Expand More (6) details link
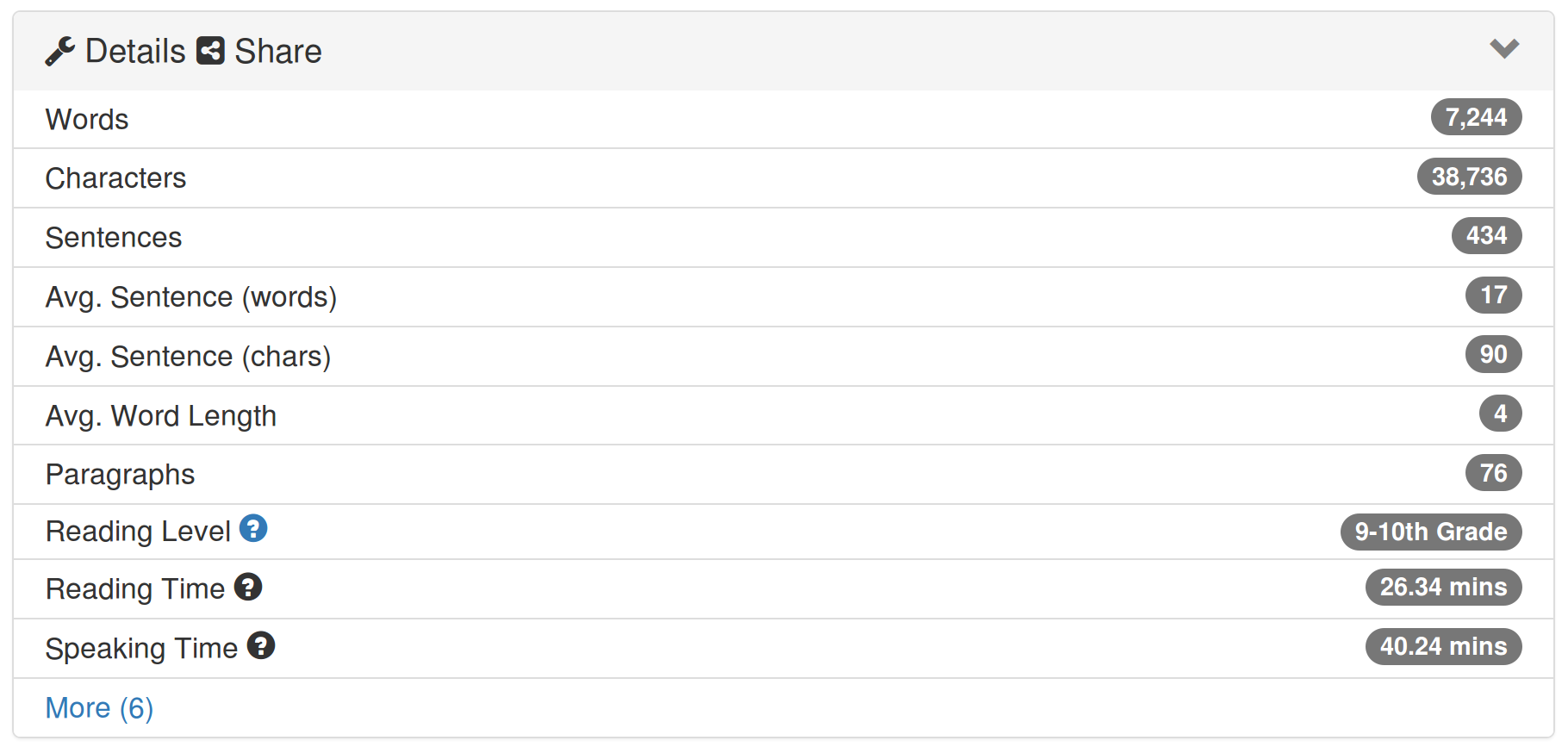 [99, 707]
